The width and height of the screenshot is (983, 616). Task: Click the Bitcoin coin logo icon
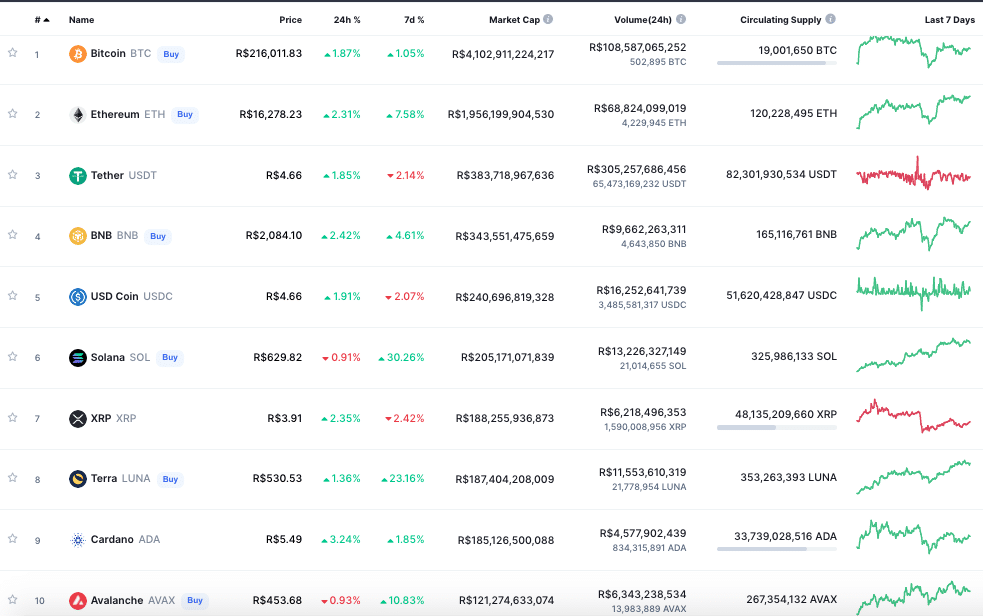point(78,54)
